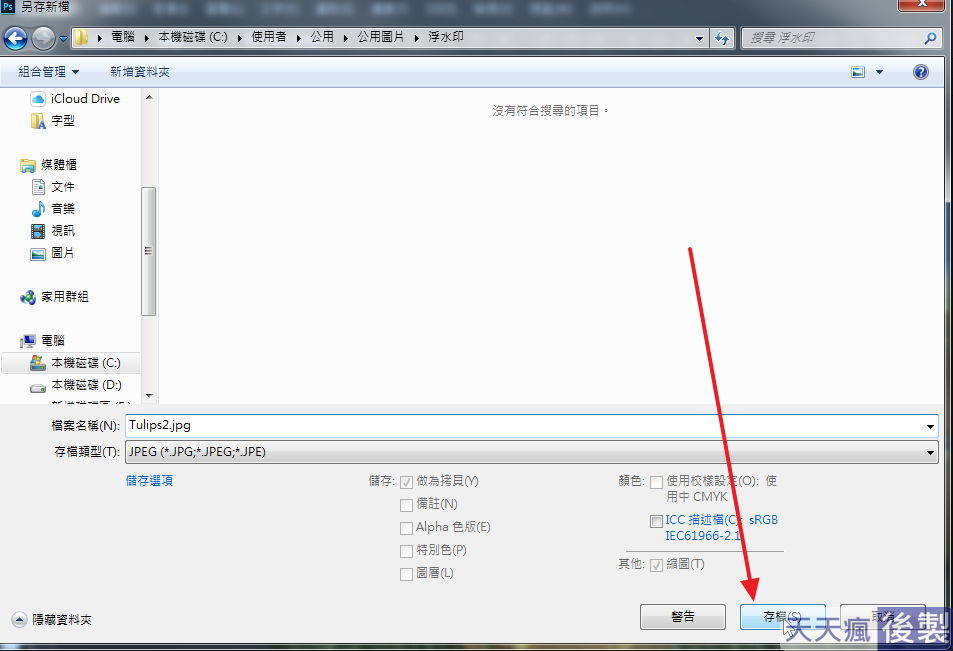Select 電腦 in the navigation pane

43,340
